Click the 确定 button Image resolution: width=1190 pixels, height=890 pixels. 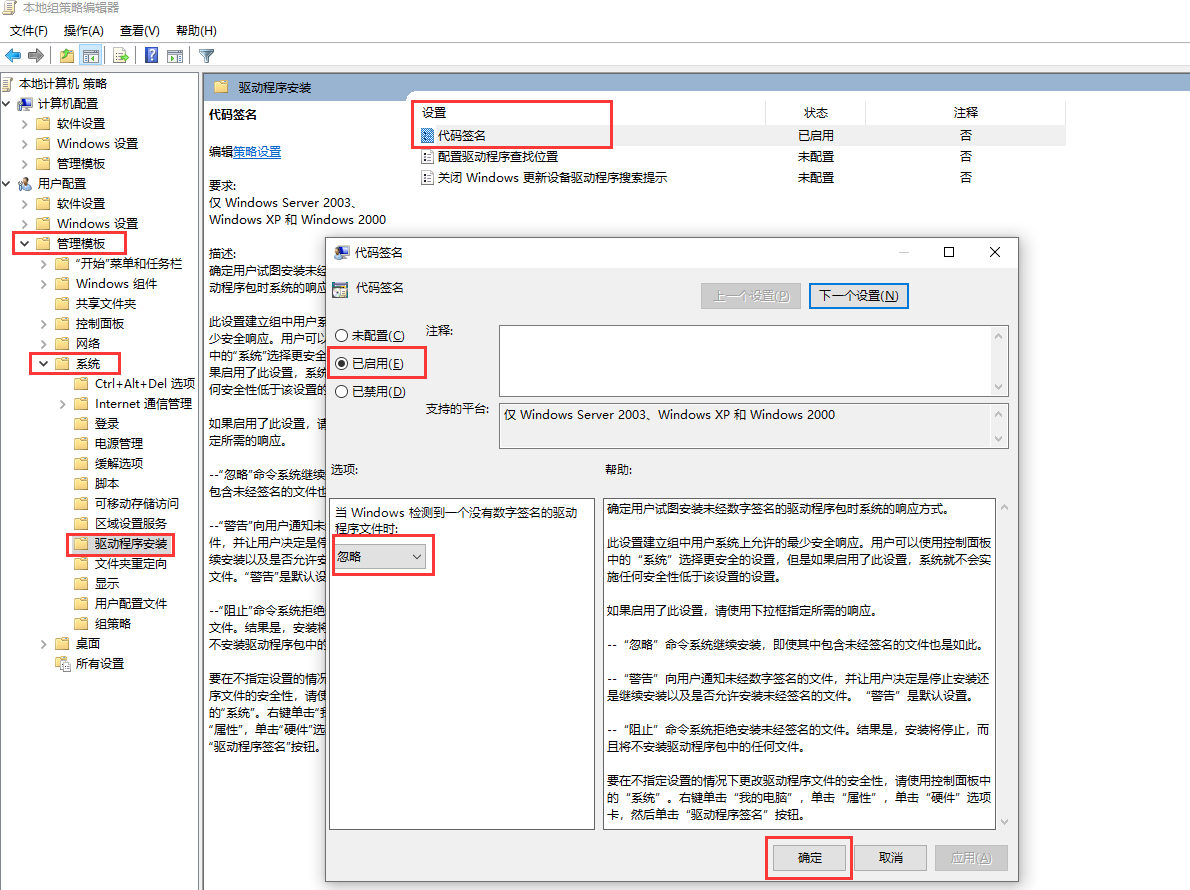(x=809, y=858)
